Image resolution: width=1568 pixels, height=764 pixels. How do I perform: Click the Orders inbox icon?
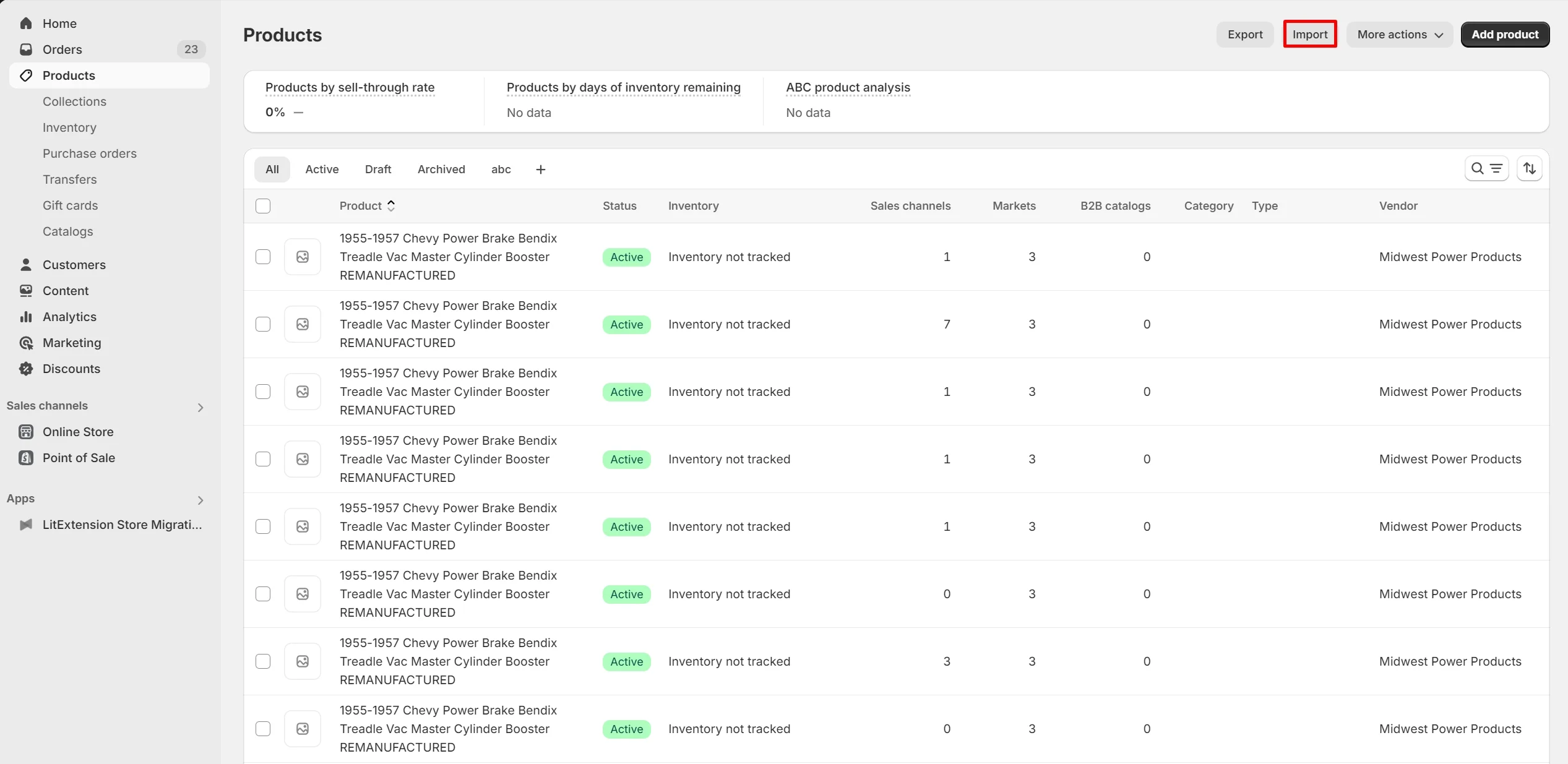26,49
